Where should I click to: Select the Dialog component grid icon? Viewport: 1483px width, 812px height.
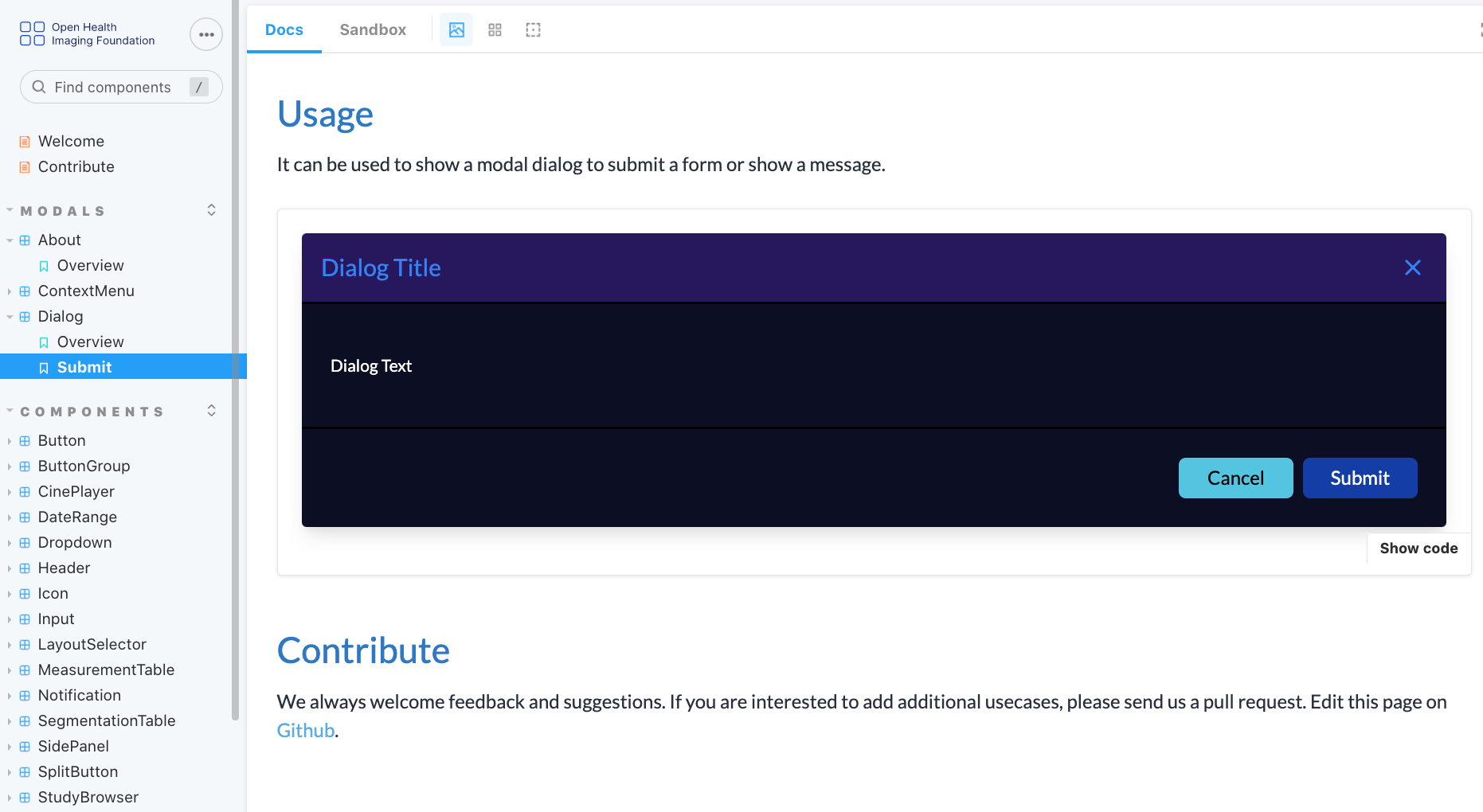point(25,316)
